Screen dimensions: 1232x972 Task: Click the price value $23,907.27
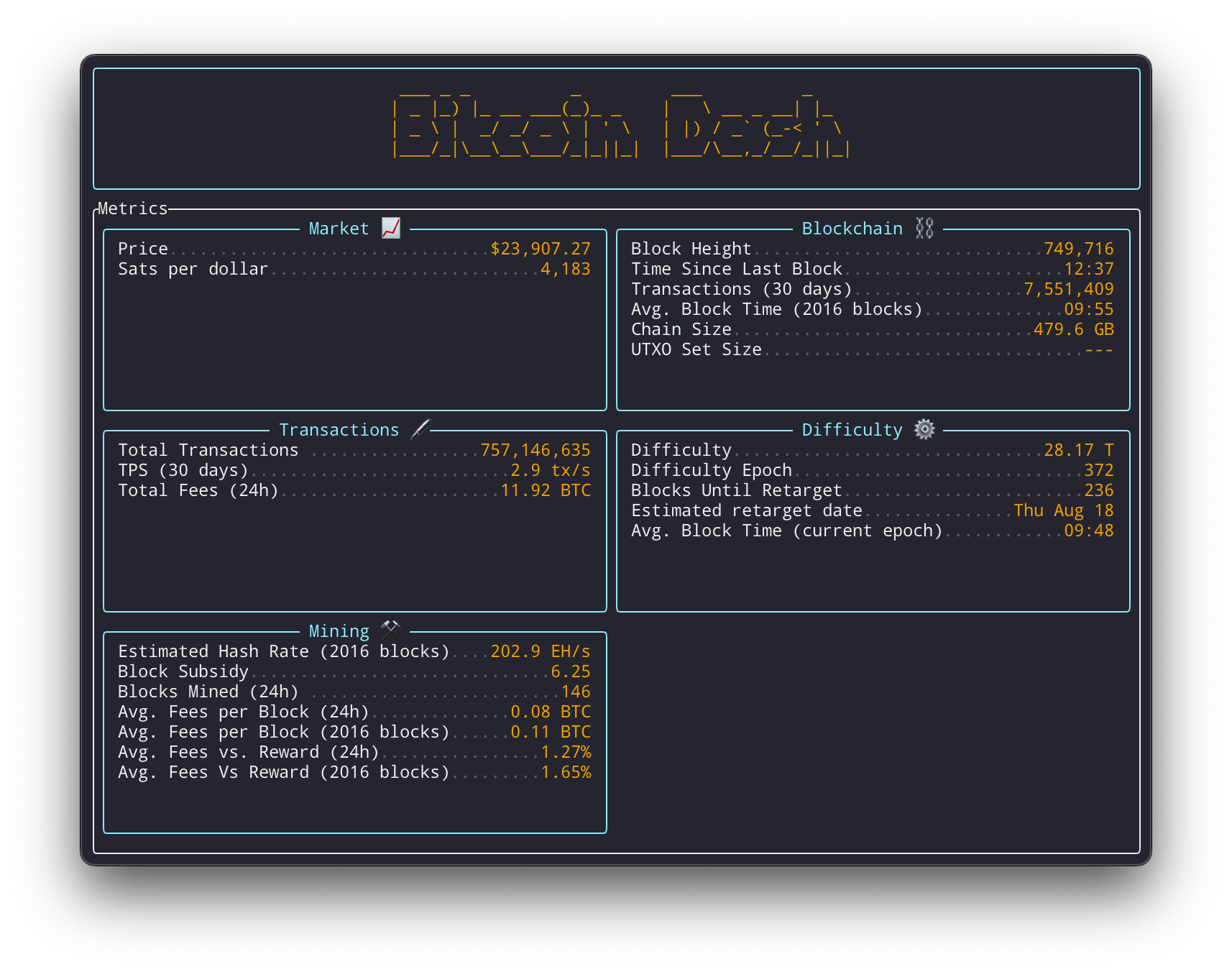(x=541, y=249)
